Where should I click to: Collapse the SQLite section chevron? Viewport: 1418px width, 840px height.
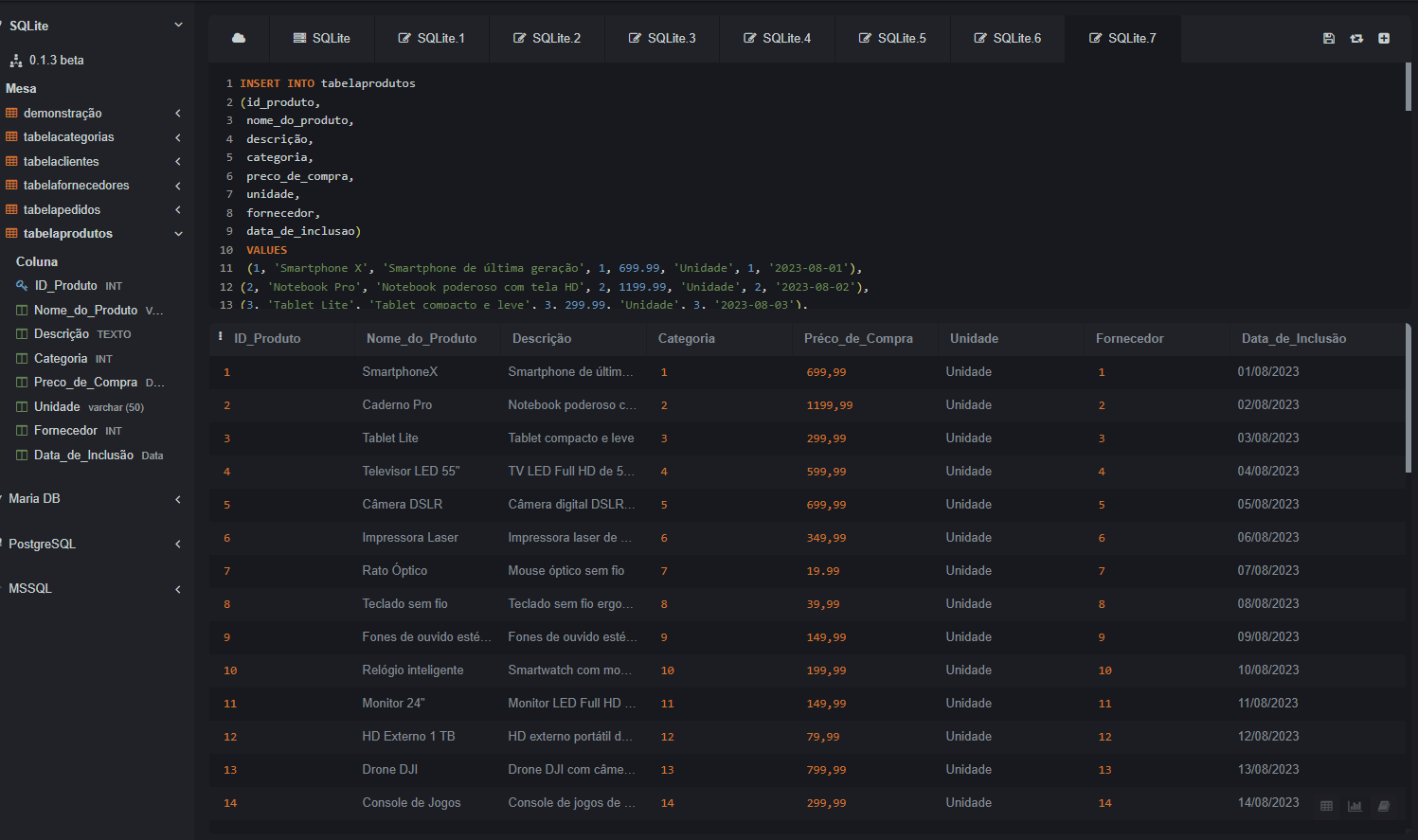click(178, 25)
